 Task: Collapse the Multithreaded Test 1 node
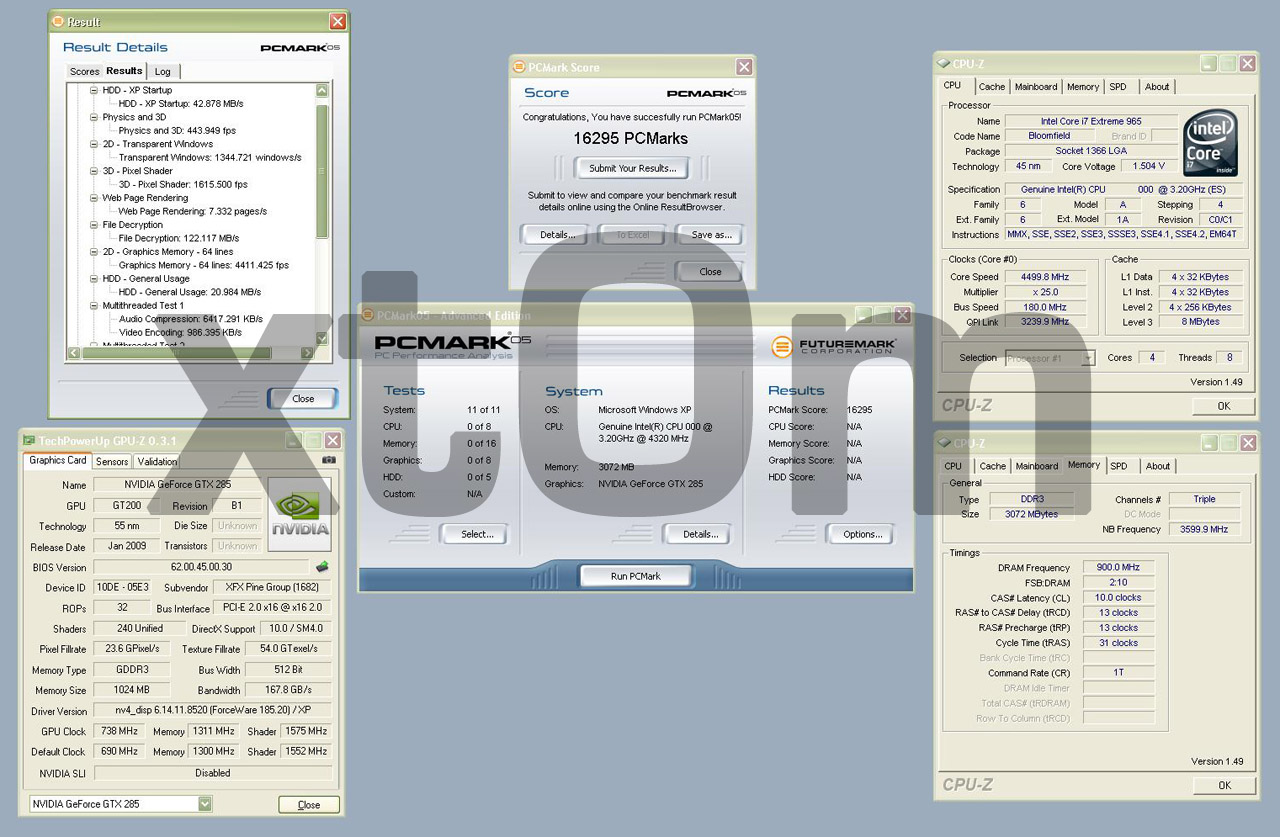pyautogui.click(x=94, y=306)
